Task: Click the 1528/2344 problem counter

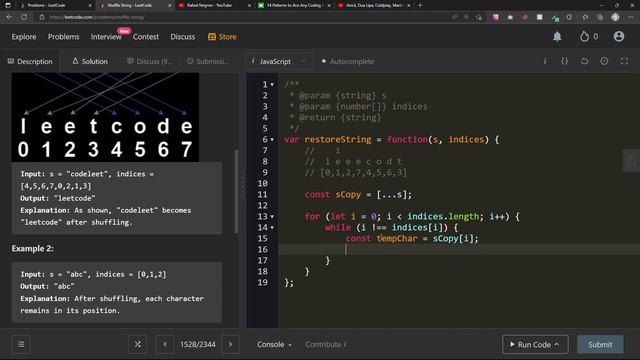Action: point(198,344)
